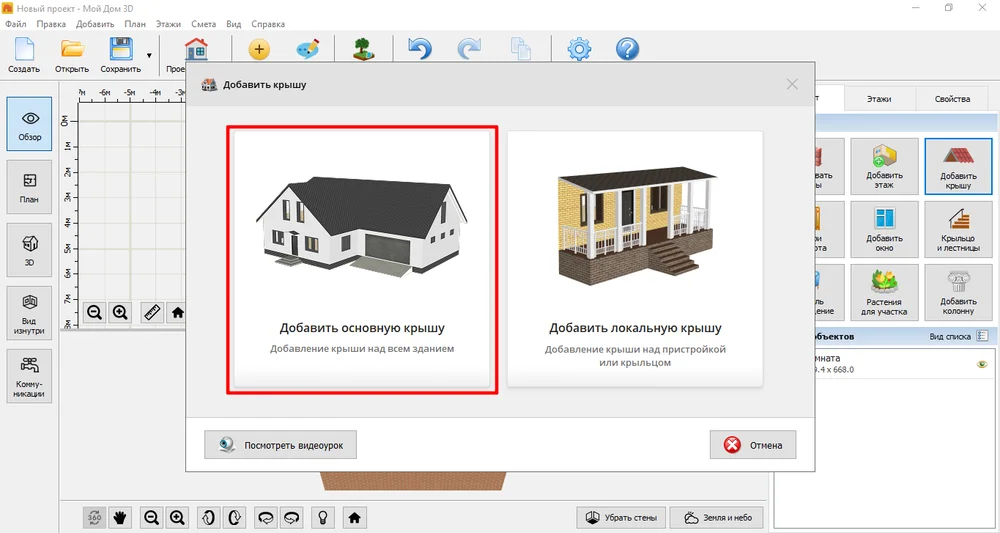Click the Undo arrow in toolbar
The width and height of the screenshot is (1000, 533).
pyautogui.click(x=419, y=49)
